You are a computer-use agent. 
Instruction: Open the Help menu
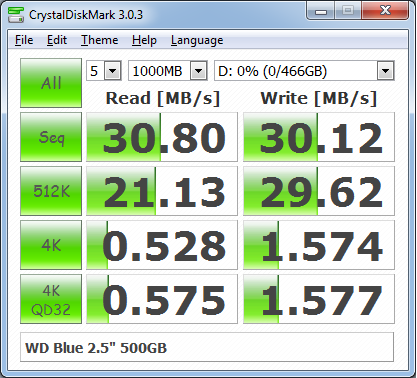tap(144, 40)
